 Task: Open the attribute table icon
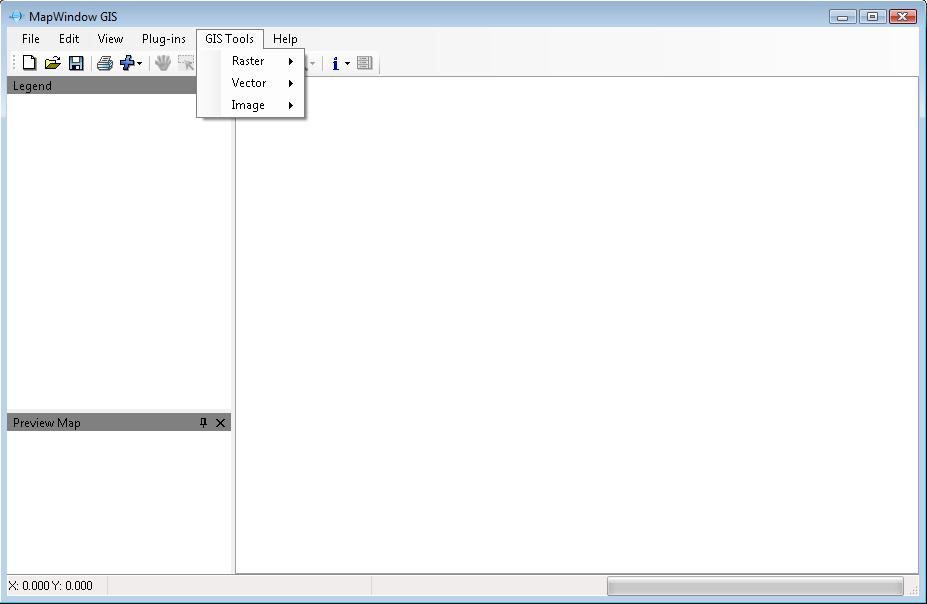point(364,63)
